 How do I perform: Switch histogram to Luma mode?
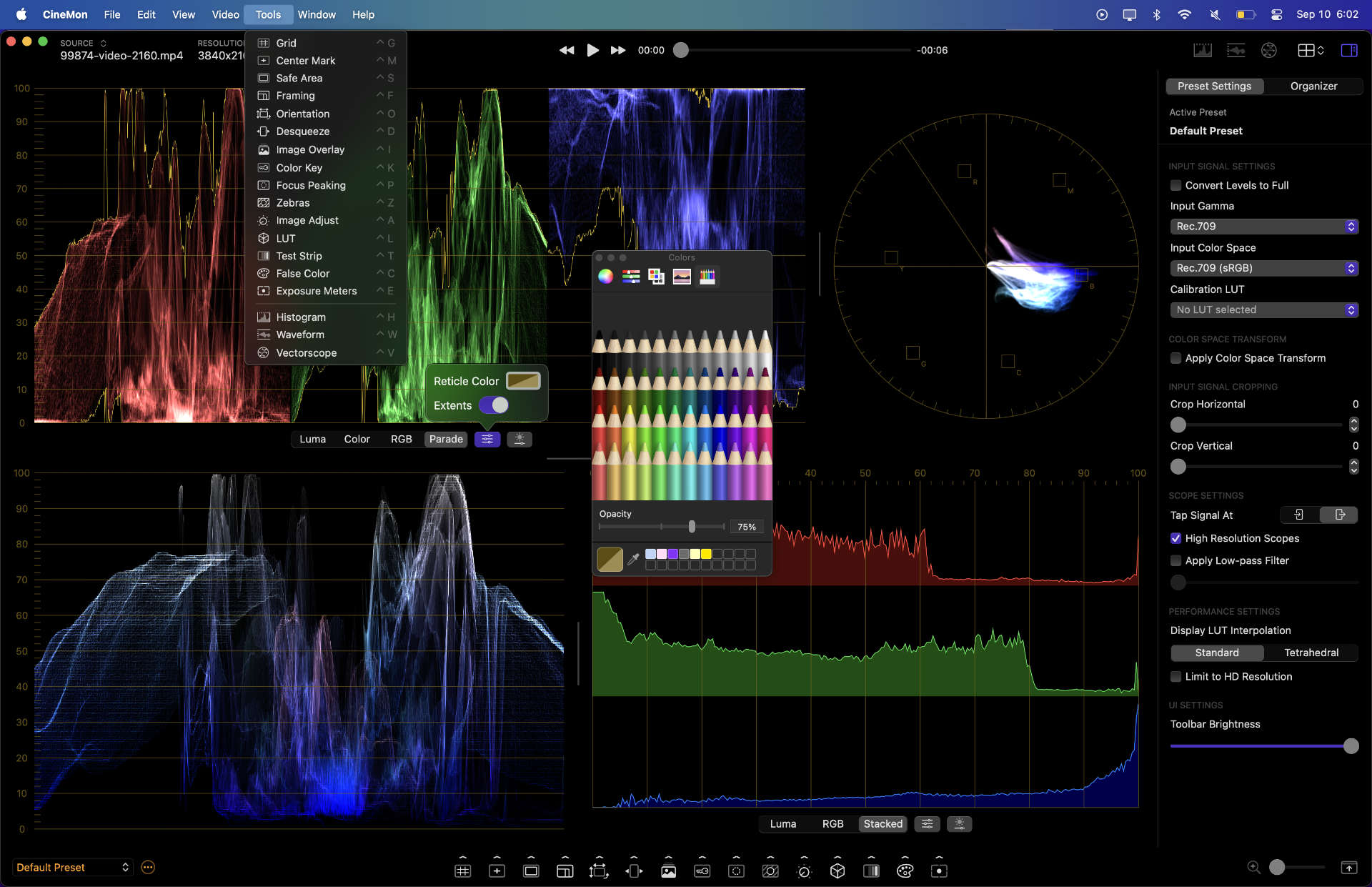click(782, 823)
